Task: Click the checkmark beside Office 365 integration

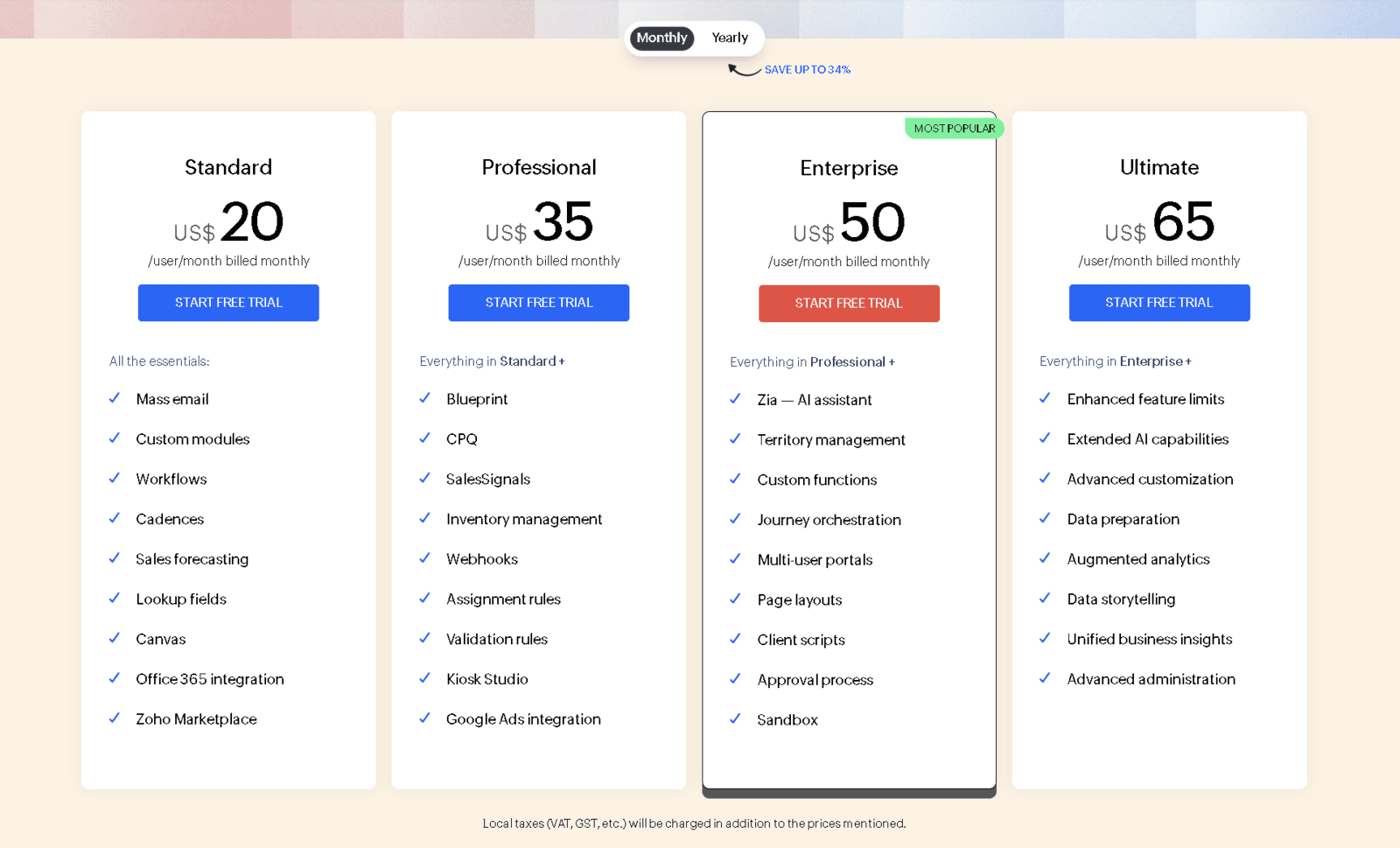Action: (115, 678)
